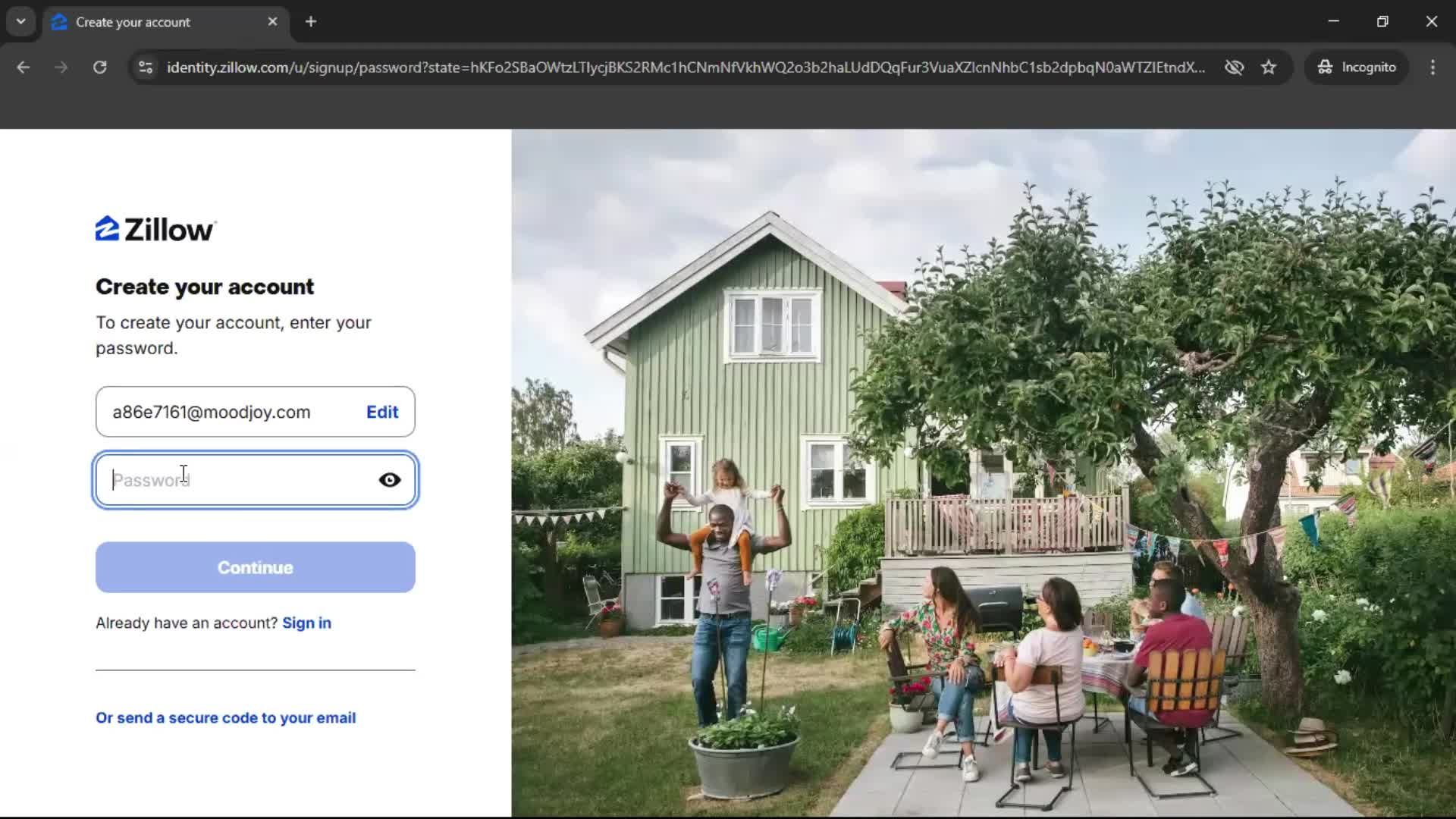Open a new browser tab

click(x=311, y=21)
